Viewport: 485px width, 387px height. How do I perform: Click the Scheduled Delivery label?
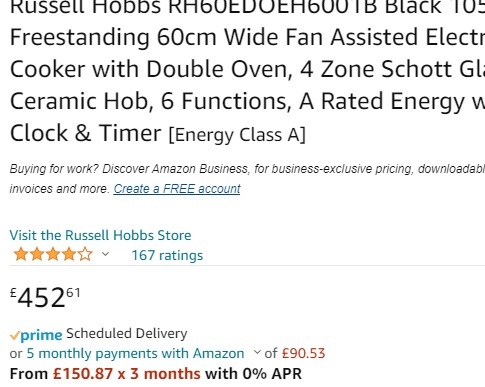point(127,334)
